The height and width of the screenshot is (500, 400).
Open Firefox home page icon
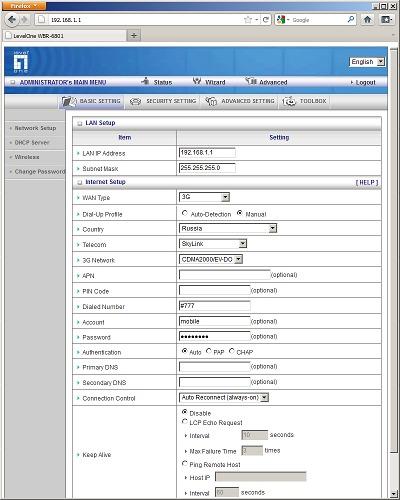click(x=367, y=19)
